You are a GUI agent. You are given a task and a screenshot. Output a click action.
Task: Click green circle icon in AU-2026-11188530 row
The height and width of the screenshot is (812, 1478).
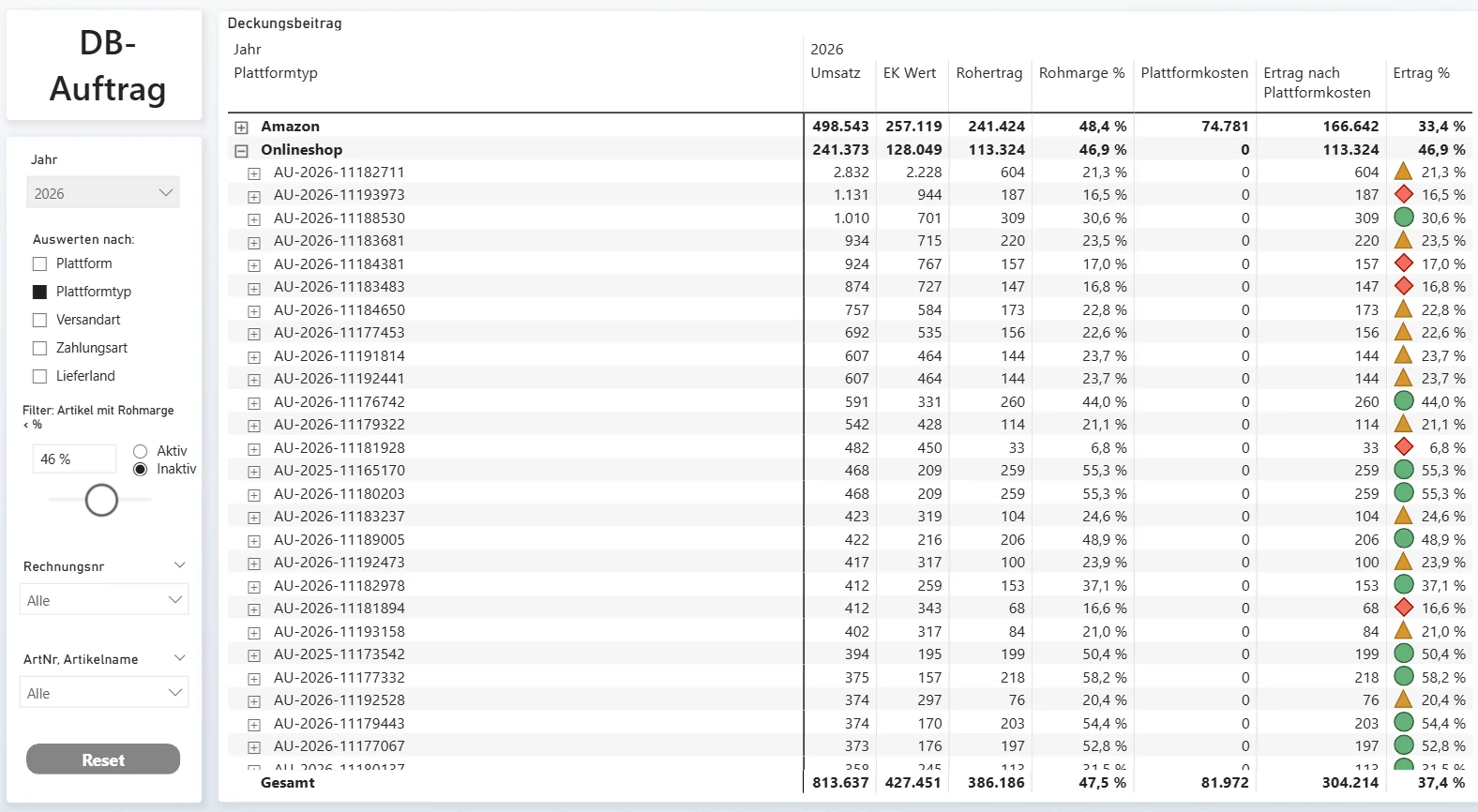pyautogui.click(x=1404, y=218)
